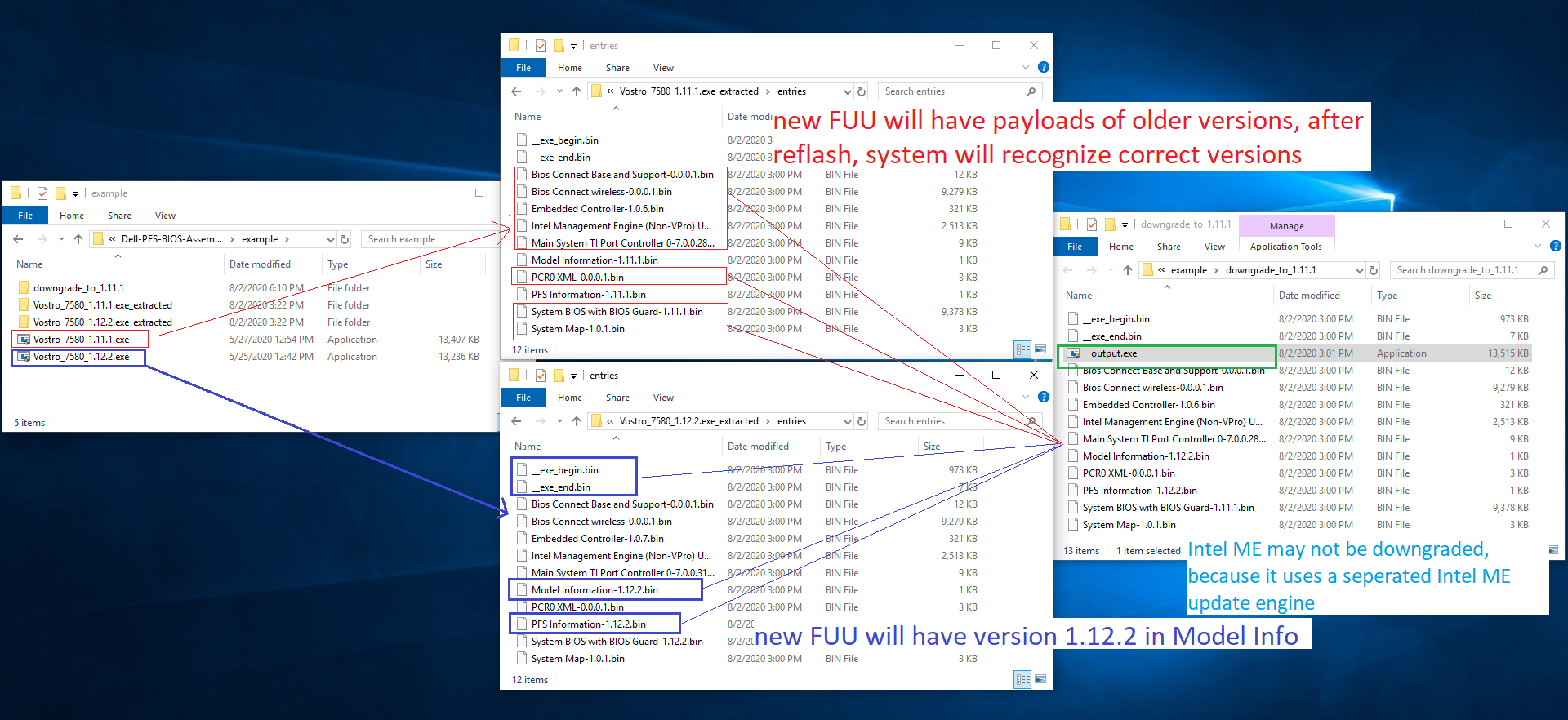Image resolution: width=1568 pixels, height=720 pixels.
Task: Sort by Date modified in example window
Action: (x=260, y=264)
